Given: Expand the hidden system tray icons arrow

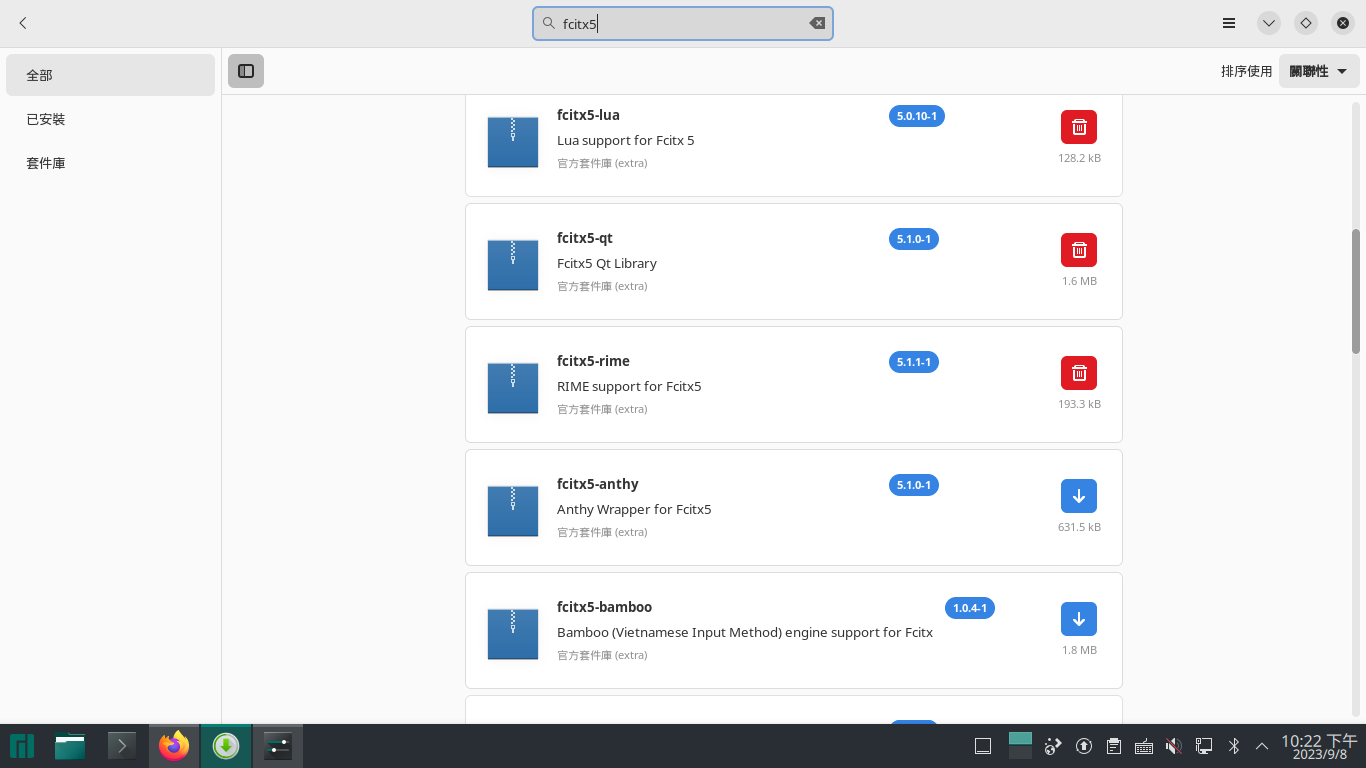Looking at the screenshot, I should click(1262, 746).
